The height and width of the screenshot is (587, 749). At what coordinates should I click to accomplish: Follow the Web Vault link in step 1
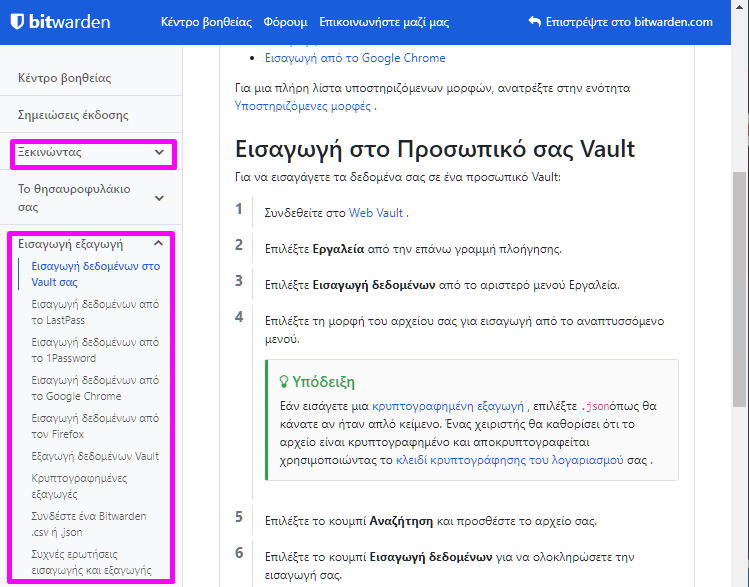(x=376, y=213)
